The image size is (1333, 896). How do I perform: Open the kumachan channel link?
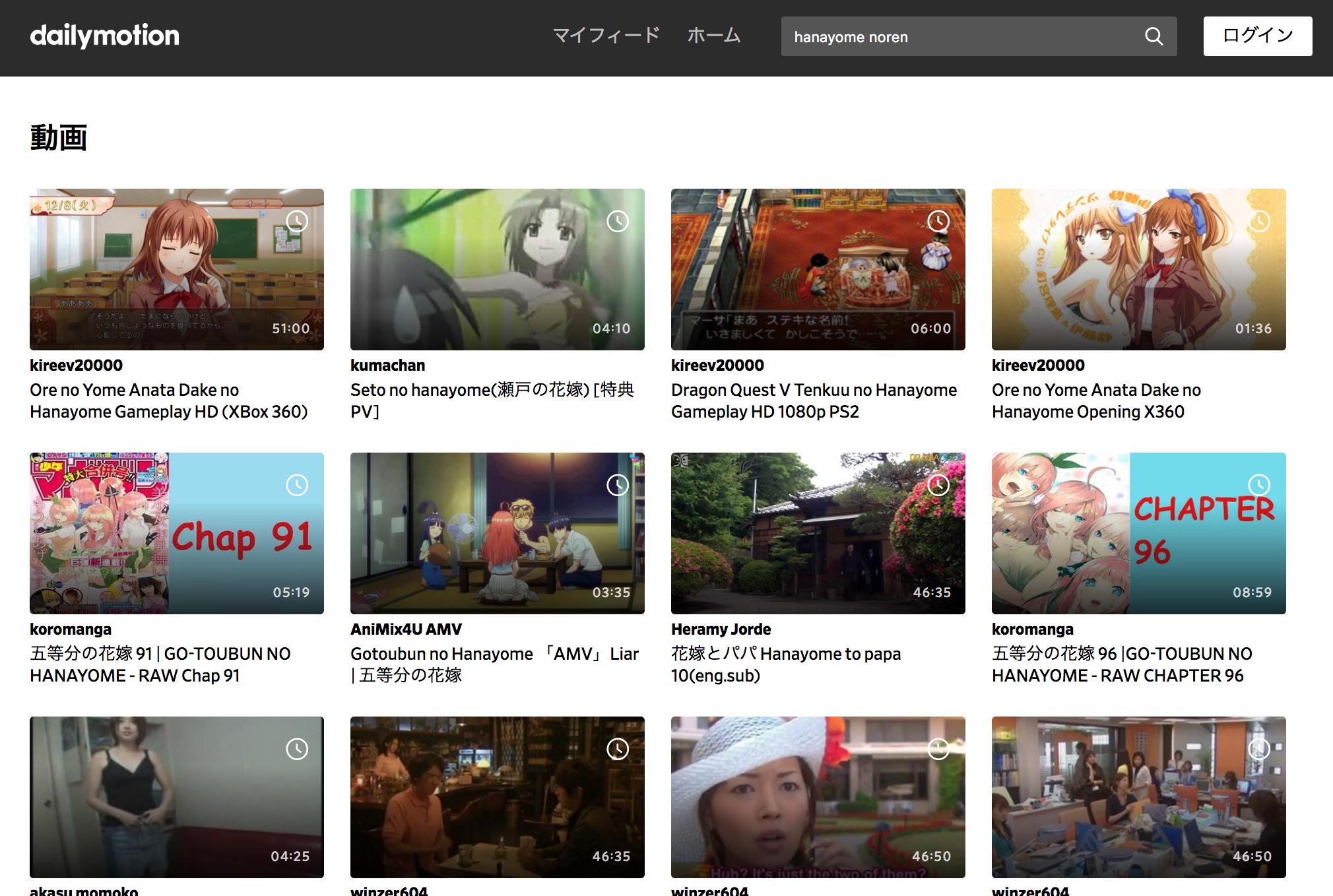pos(388,366)
